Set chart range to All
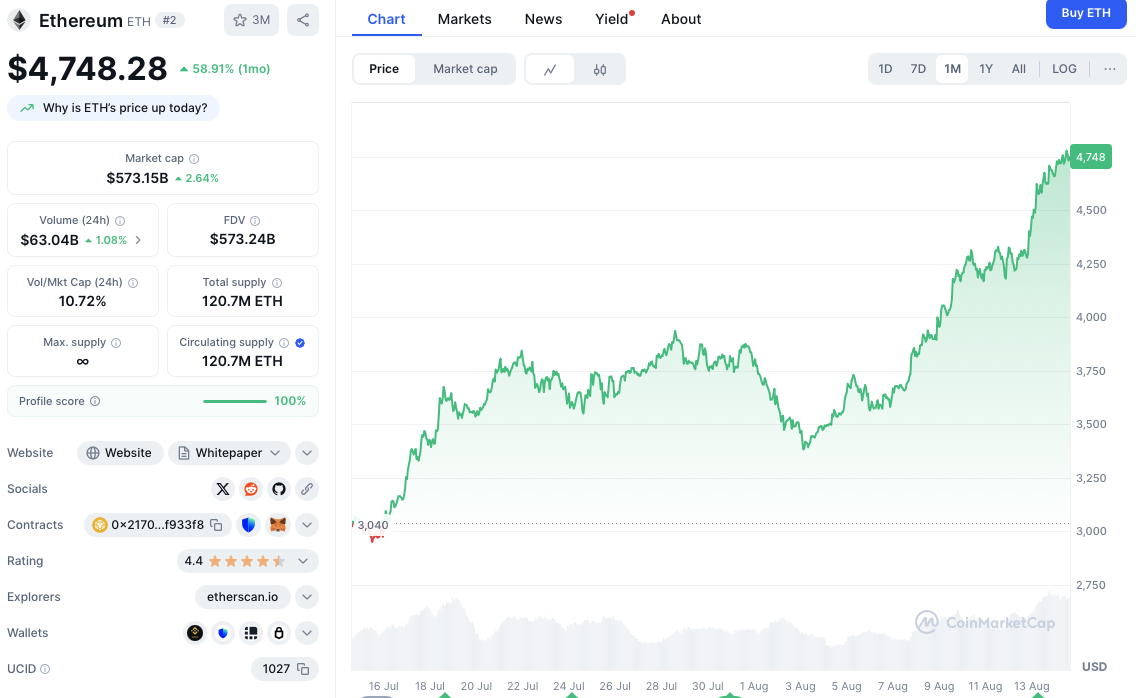1136x698 pixels. click(1019, 69)
